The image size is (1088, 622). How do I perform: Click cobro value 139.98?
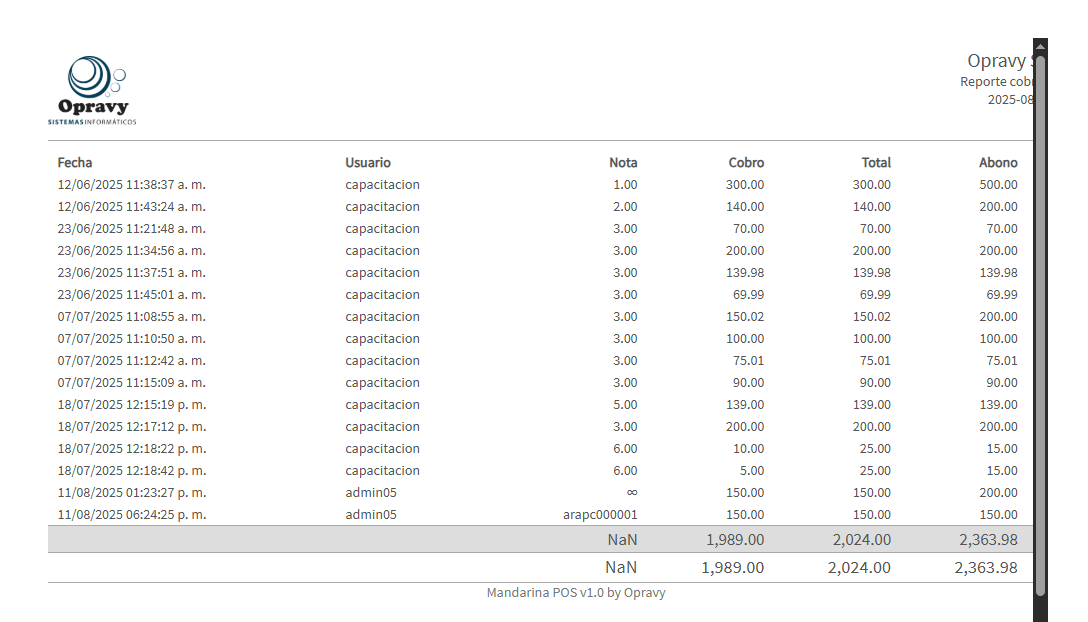point(745,273)
